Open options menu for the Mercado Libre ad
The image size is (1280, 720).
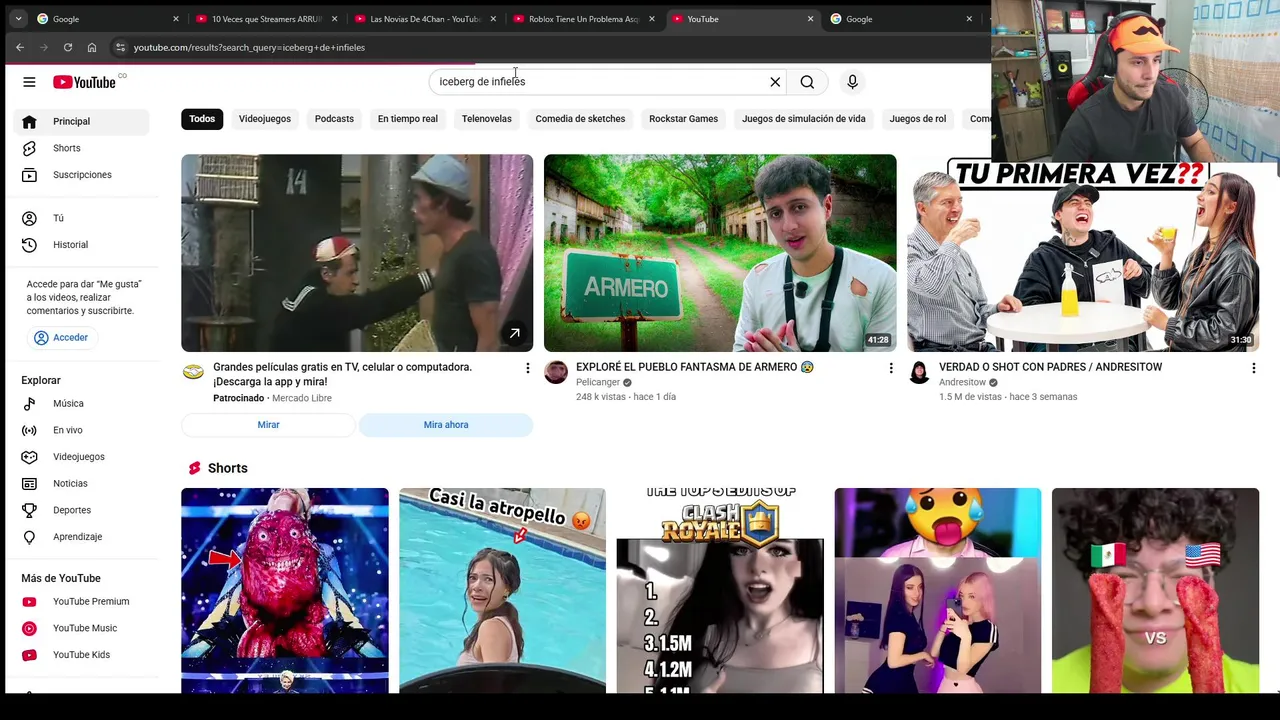(x=528, y=368)
